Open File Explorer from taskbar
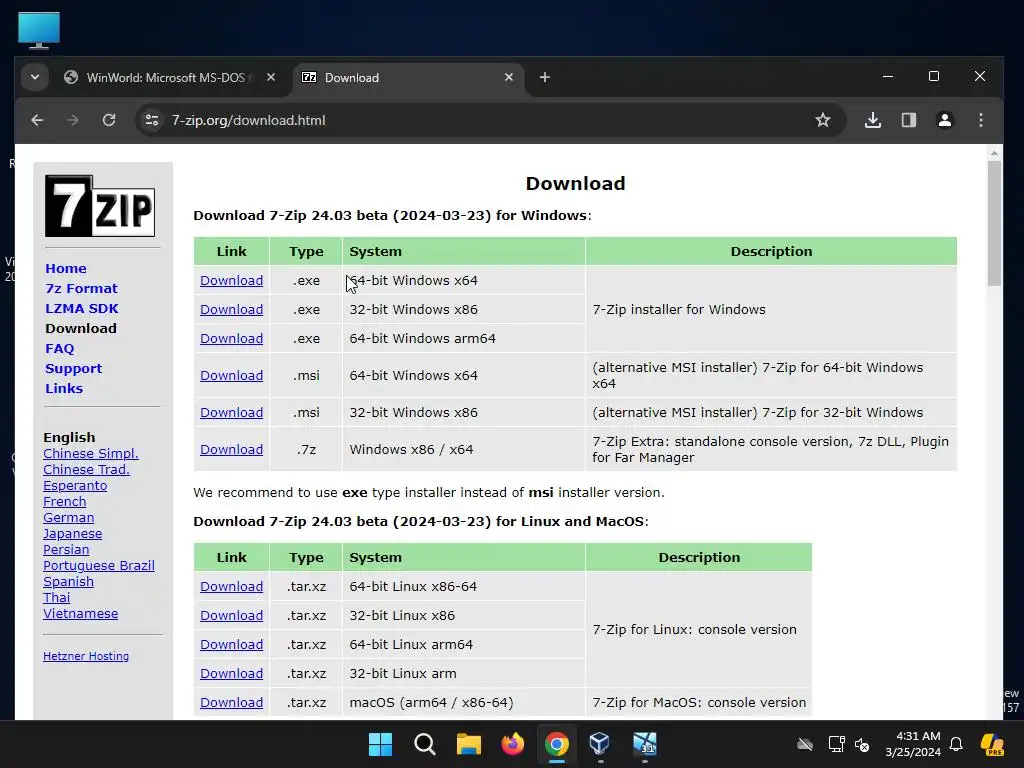 tap(468, 744)
